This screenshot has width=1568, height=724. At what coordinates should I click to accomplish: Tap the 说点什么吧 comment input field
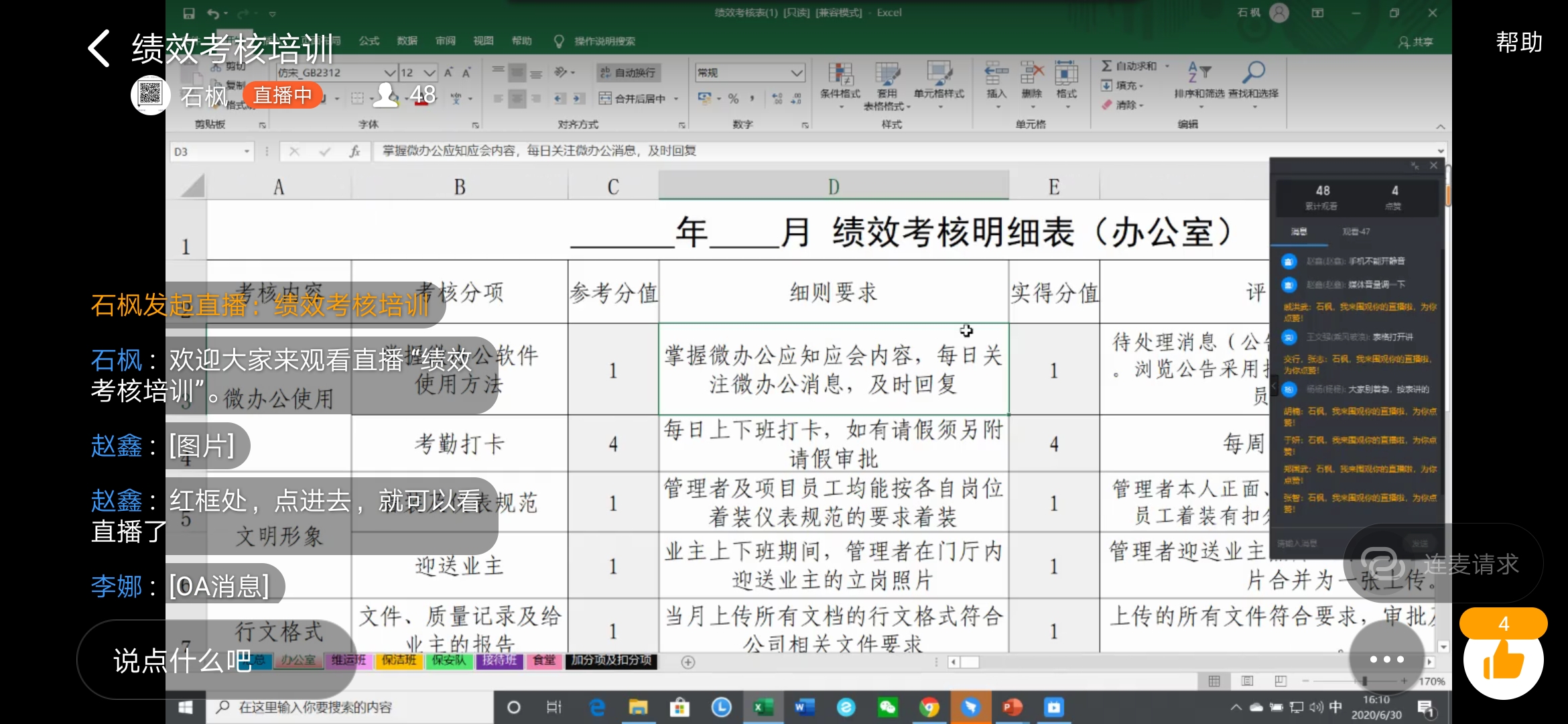point(182,660)
